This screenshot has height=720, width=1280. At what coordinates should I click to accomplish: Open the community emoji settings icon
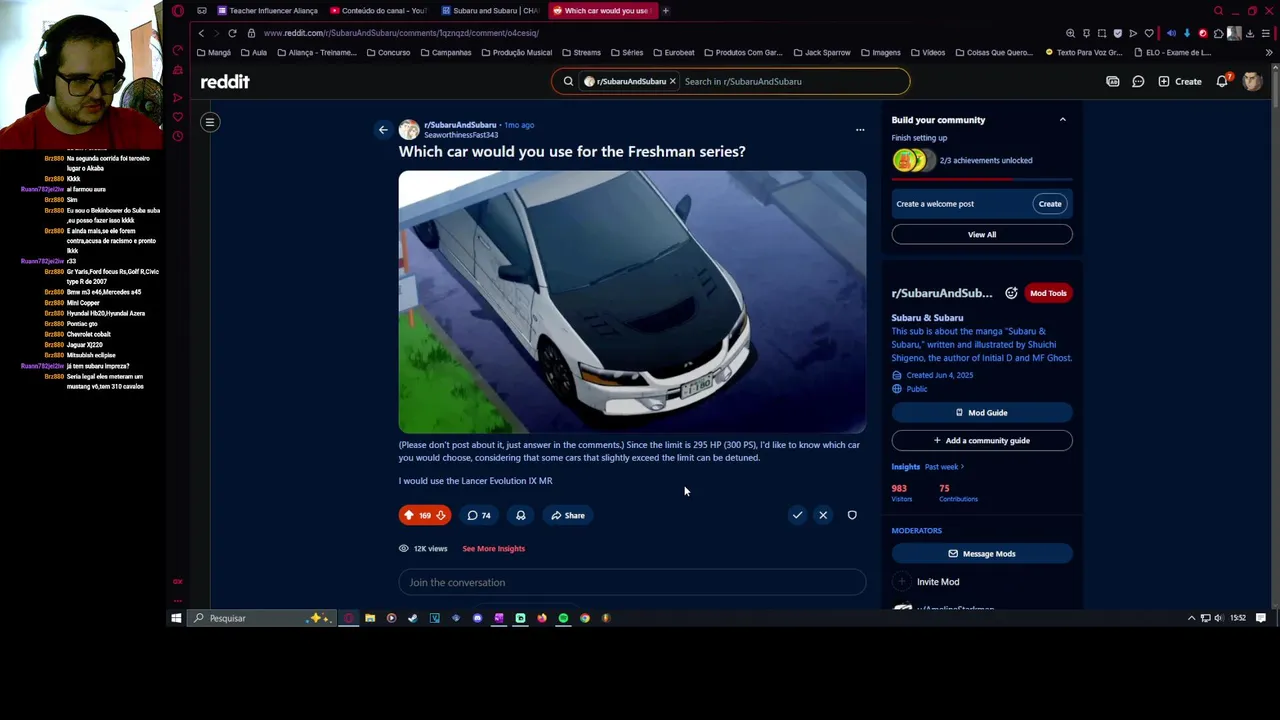pyautogui.click(x=1011, y=293)
